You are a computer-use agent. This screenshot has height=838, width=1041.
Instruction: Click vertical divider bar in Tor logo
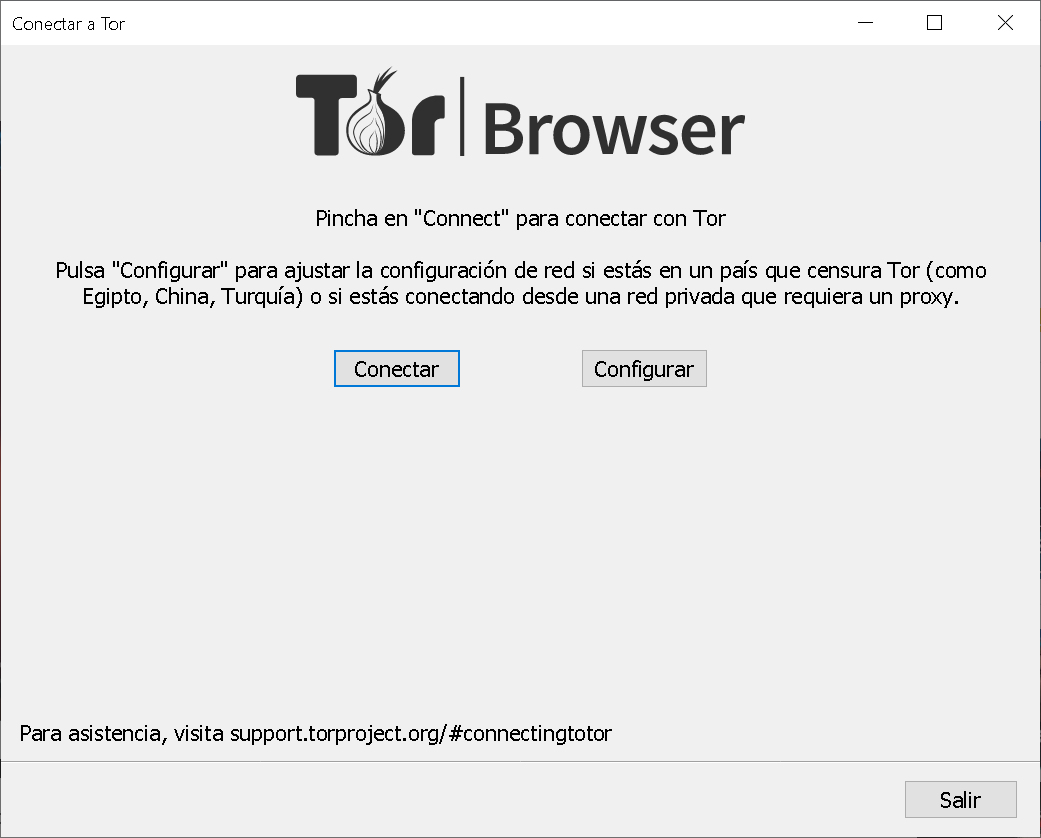coord(462,116)
